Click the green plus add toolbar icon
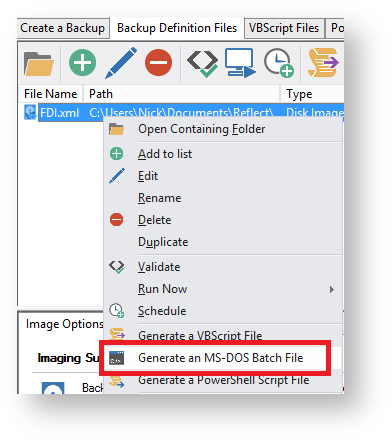This screenshot has height=442, width=392. pyautogui.click(x=82, y=63)
